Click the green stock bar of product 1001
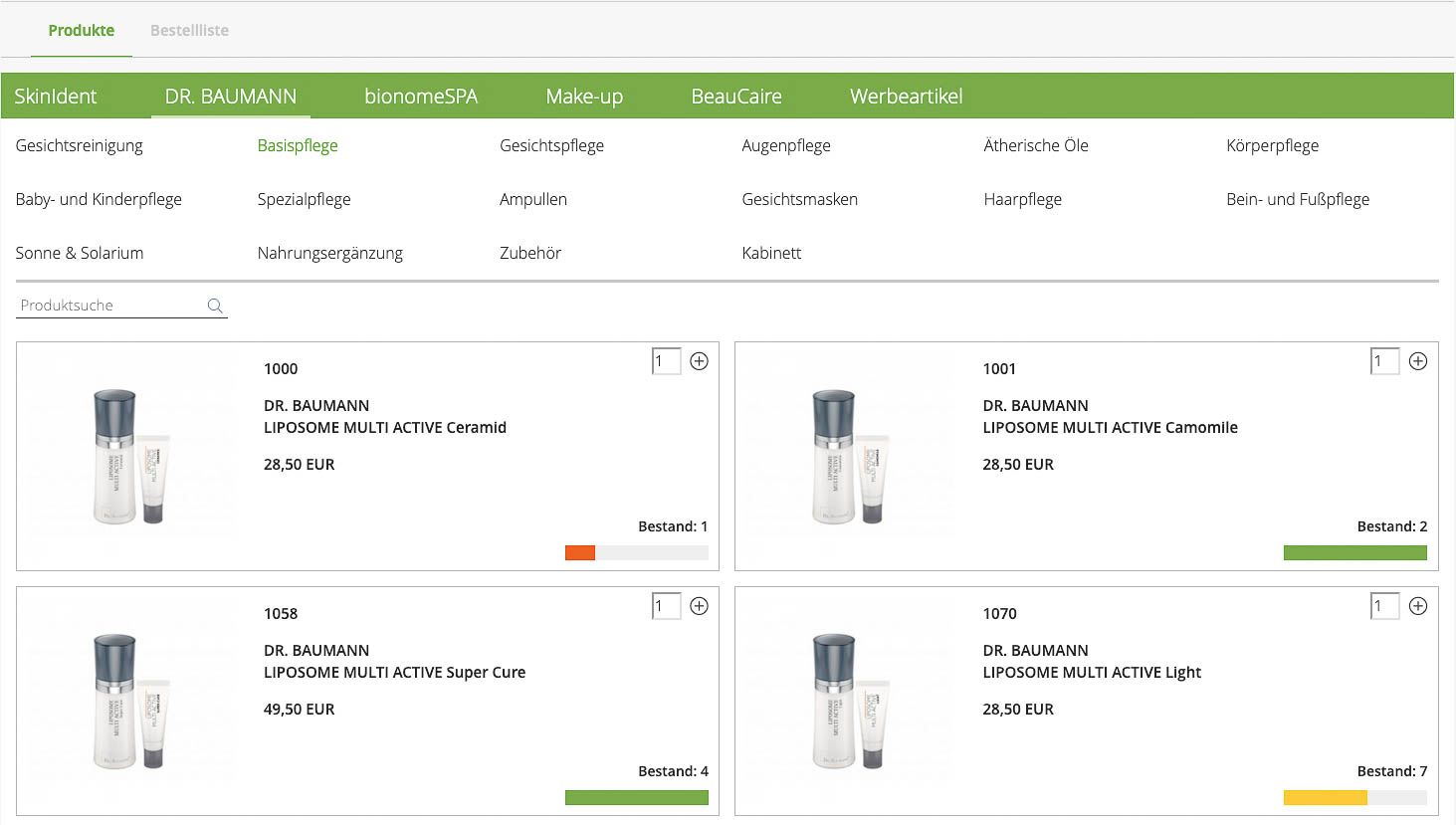Screen dimensions: 1456x825 (1355, 553)
